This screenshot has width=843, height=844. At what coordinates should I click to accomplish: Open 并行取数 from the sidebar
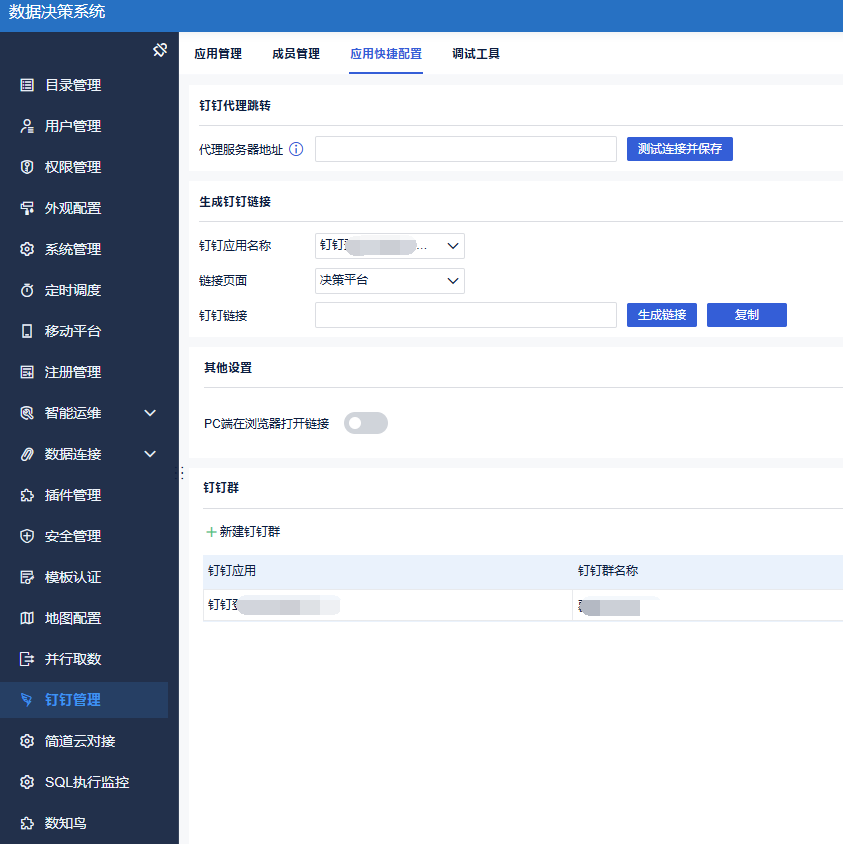[73, 659]
